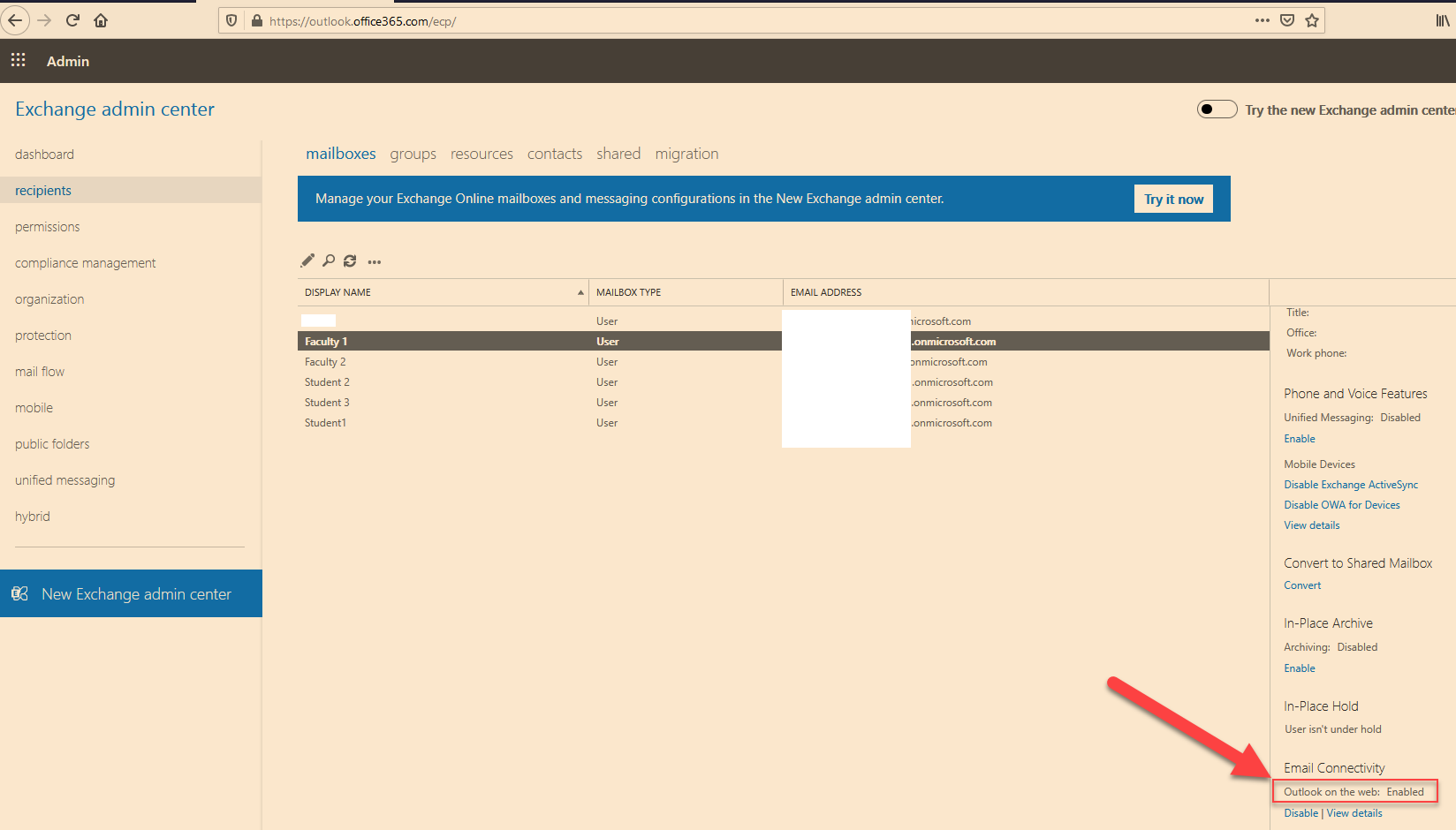1456x830 pixels.
Task: Open compliance management section
Action: [x=85, y=263]
